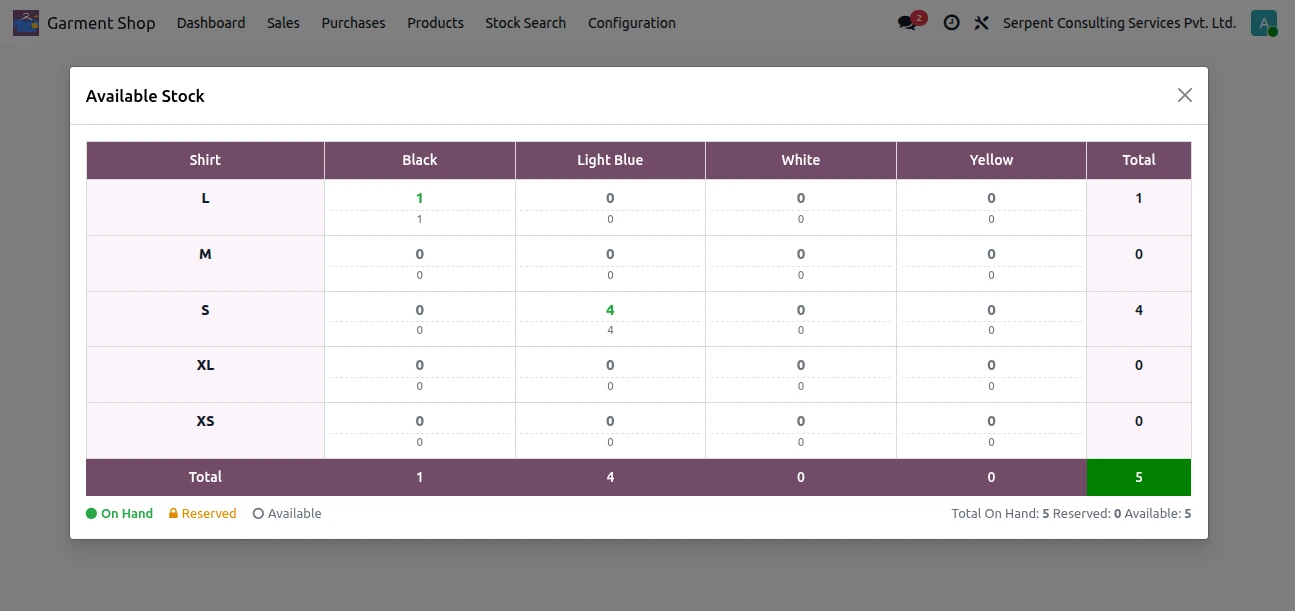Click the green 4 in Light Blue S cell
The height and width of the screenshot is (611, 1295).
pyautogui.click(x=610, y=310)
